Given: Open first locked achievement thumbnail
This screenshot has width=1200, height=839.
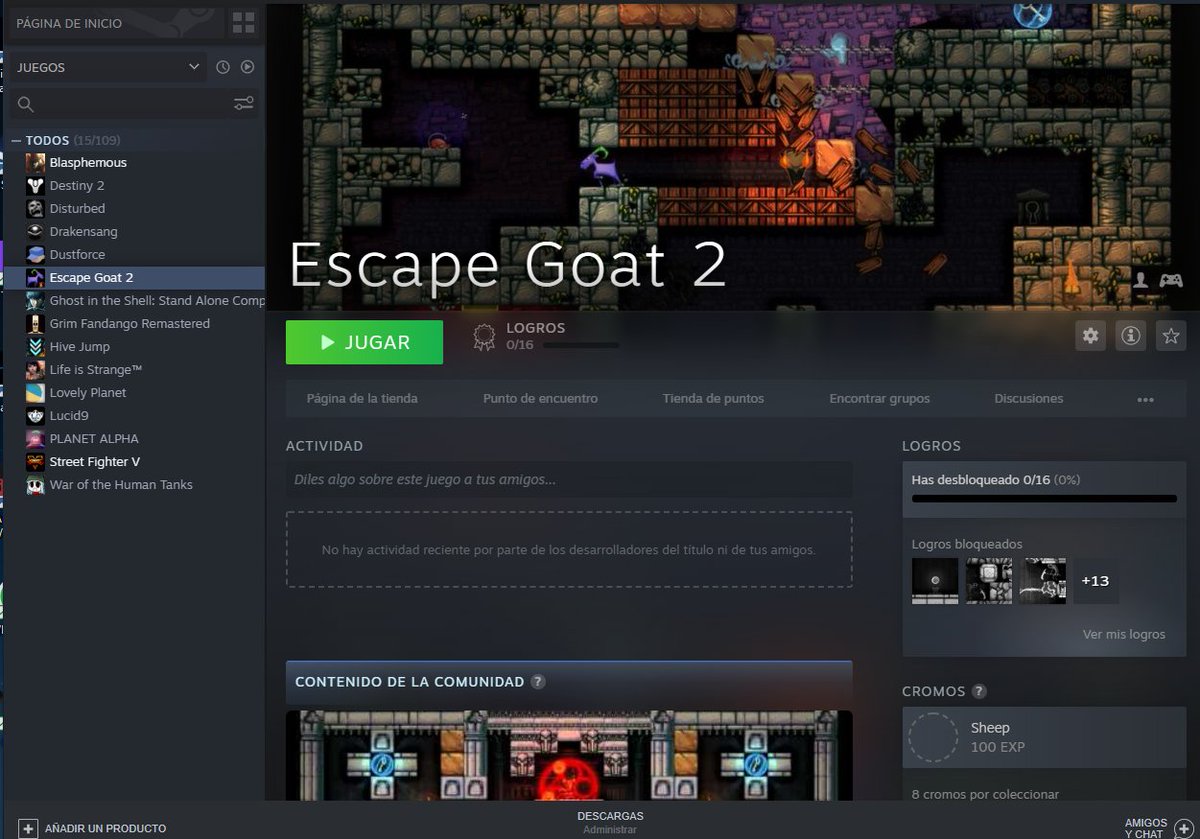Looking at the screenshot, I should [x=935, y=581].
